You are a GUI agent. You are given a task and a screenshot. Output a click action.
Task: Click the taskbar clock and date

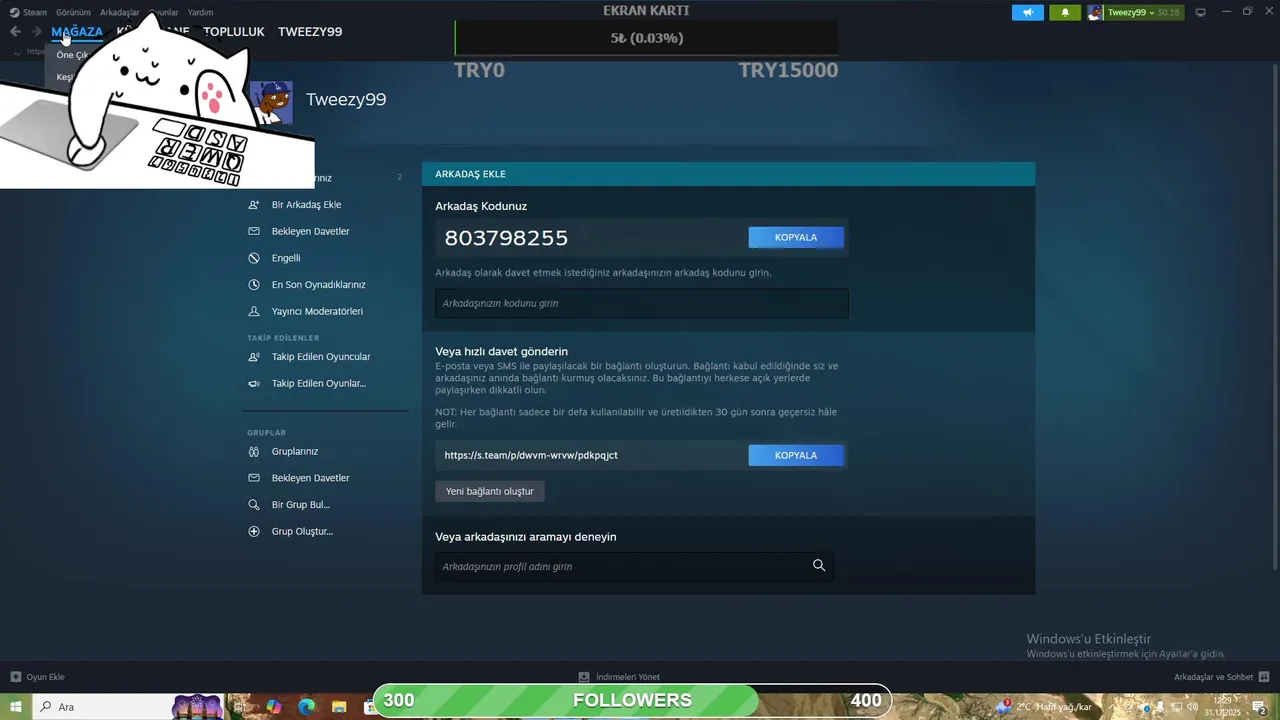tap(1222, 707)
